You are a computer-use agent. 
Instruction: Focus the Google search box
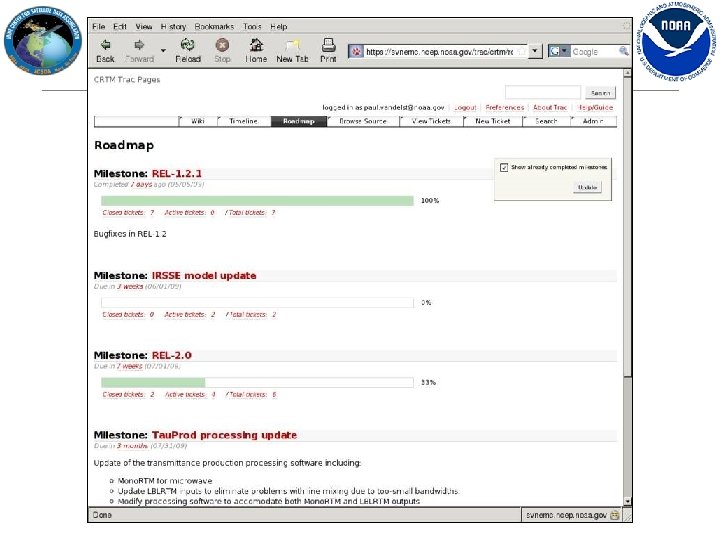pyautogui.click(x=594, y=51)
